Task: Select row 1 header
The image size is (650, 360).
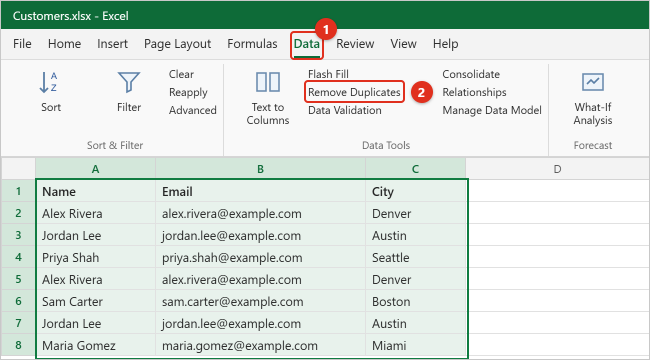Action: pos(18,191)
